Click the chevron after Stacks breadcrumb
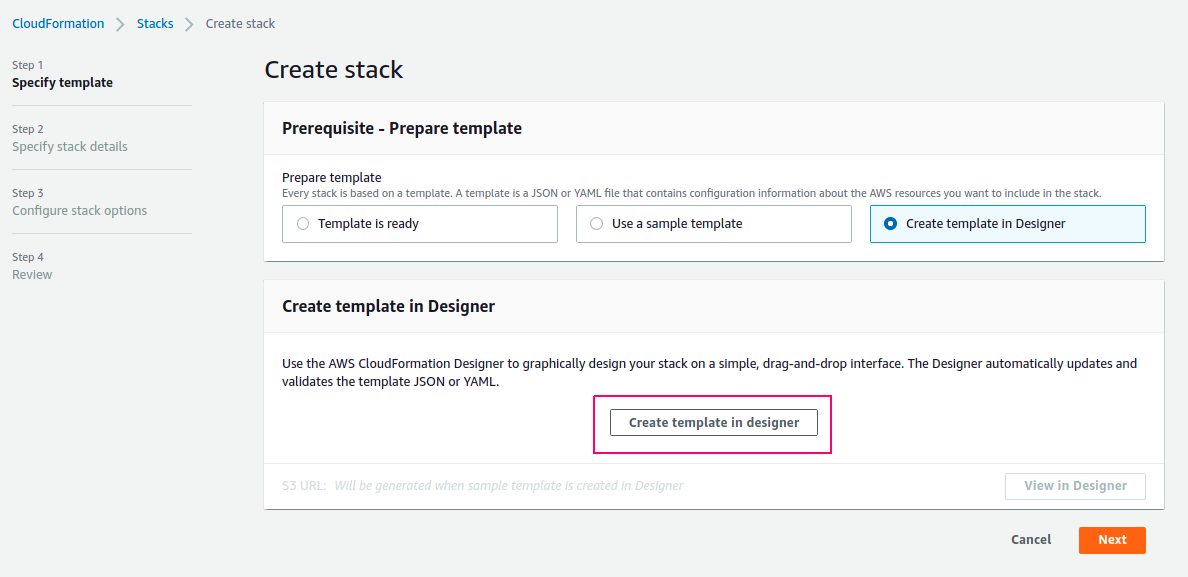The image size is (1188, 577). (x=189, y=24)
